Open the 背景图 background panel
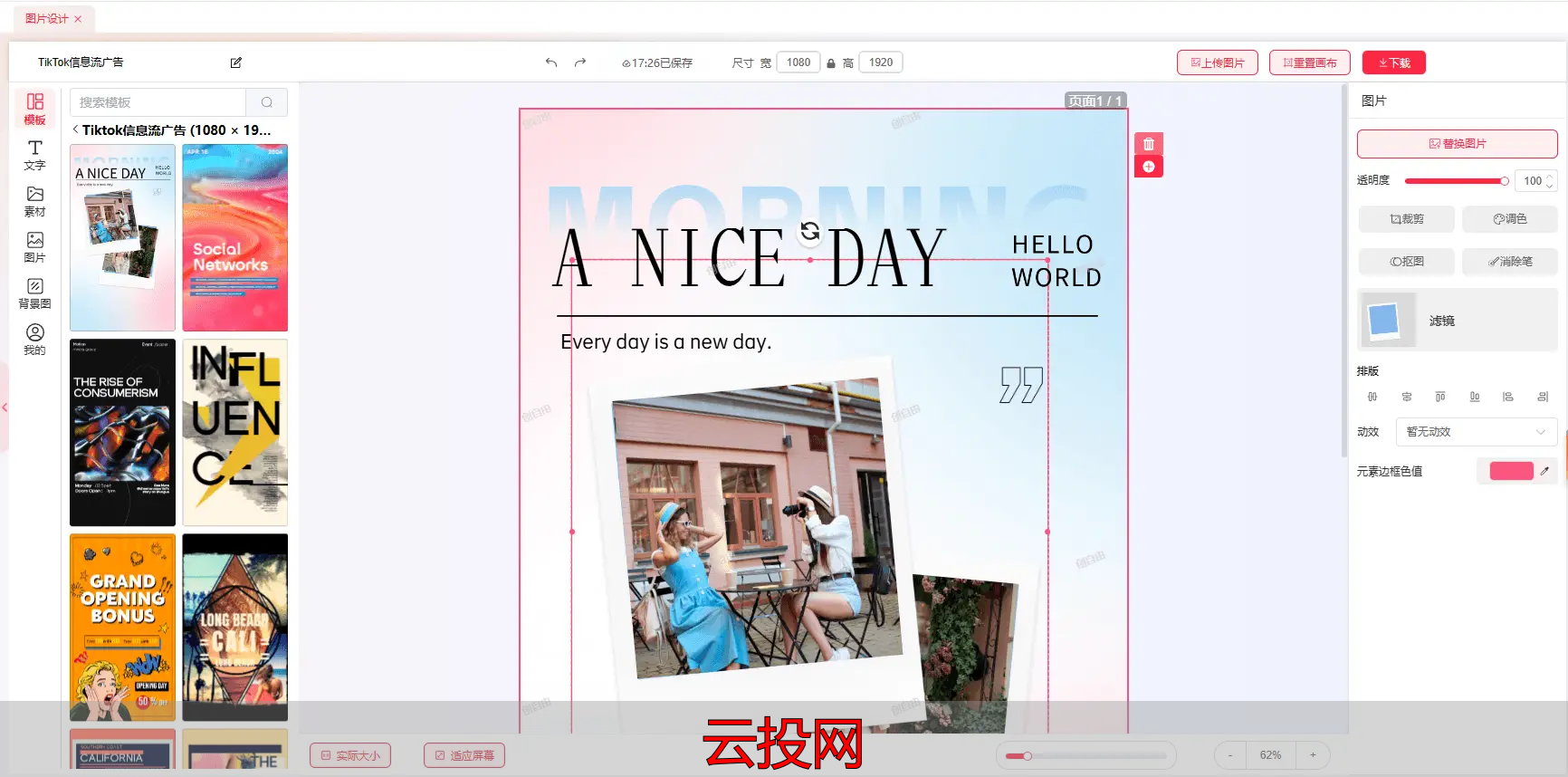 pos(34,293)
